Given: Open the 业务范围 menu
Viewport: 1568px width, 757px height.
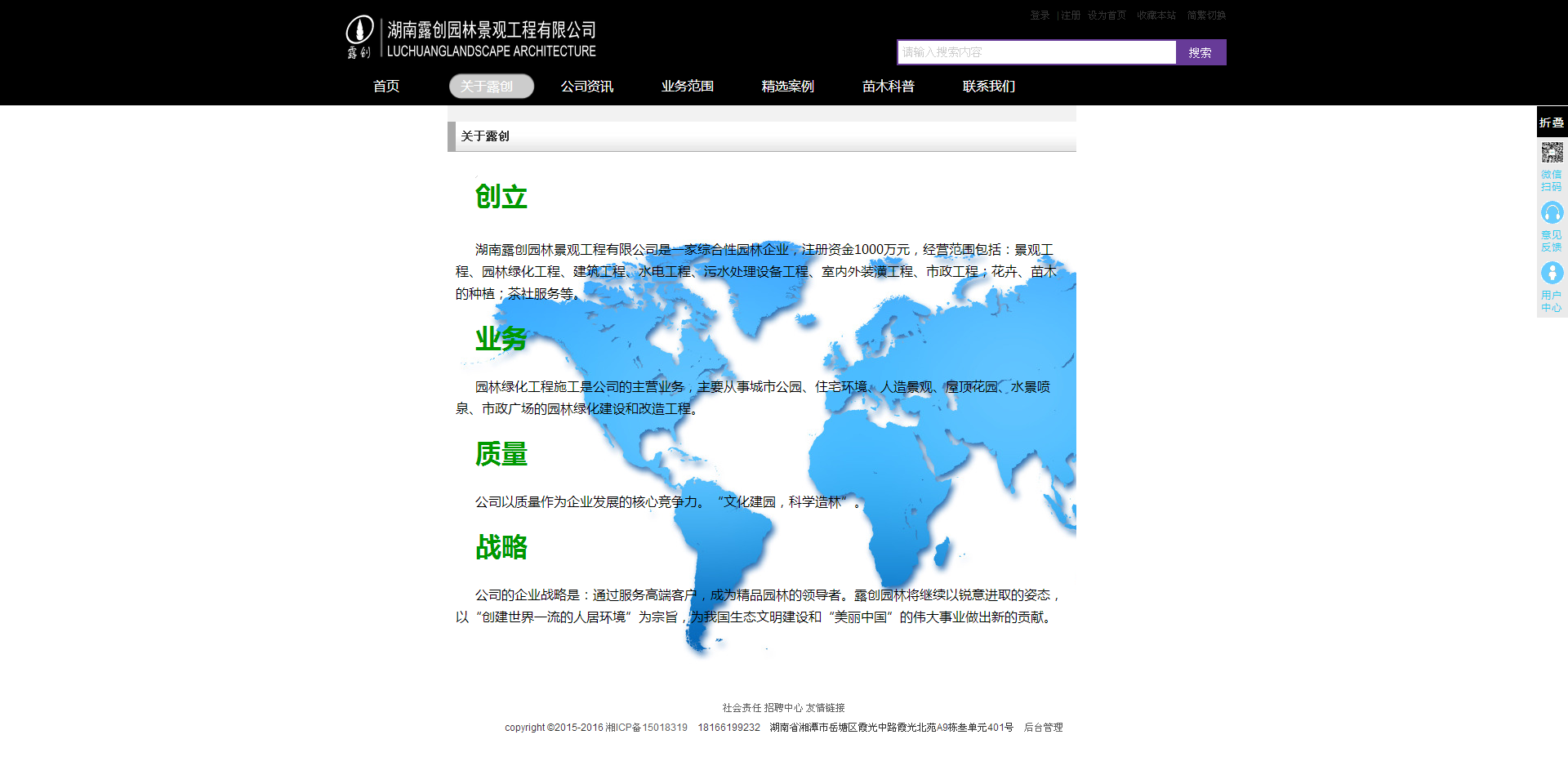Looking at the screenshot, I should [x=687, y=86].
